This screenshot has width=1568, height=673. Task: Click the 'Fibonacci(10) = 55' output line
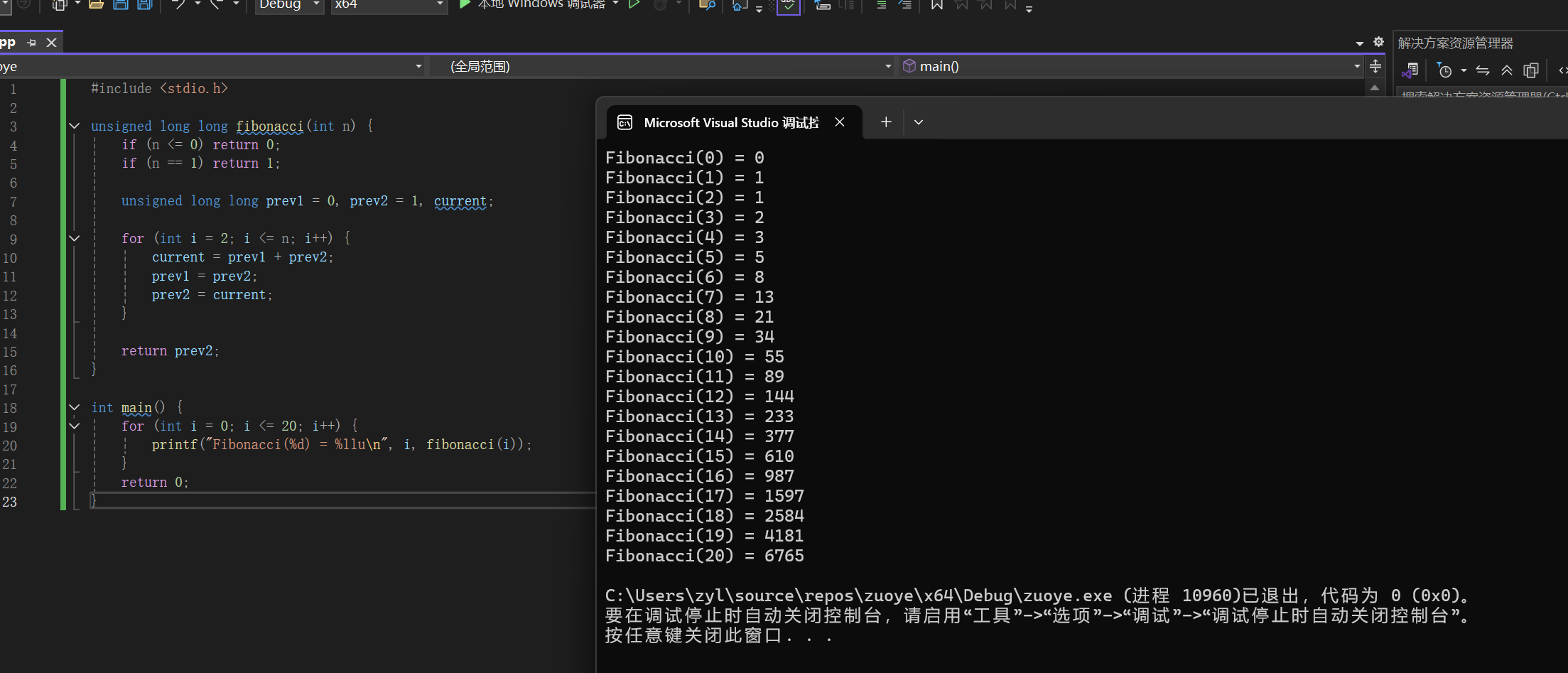[x=694, y=357]
